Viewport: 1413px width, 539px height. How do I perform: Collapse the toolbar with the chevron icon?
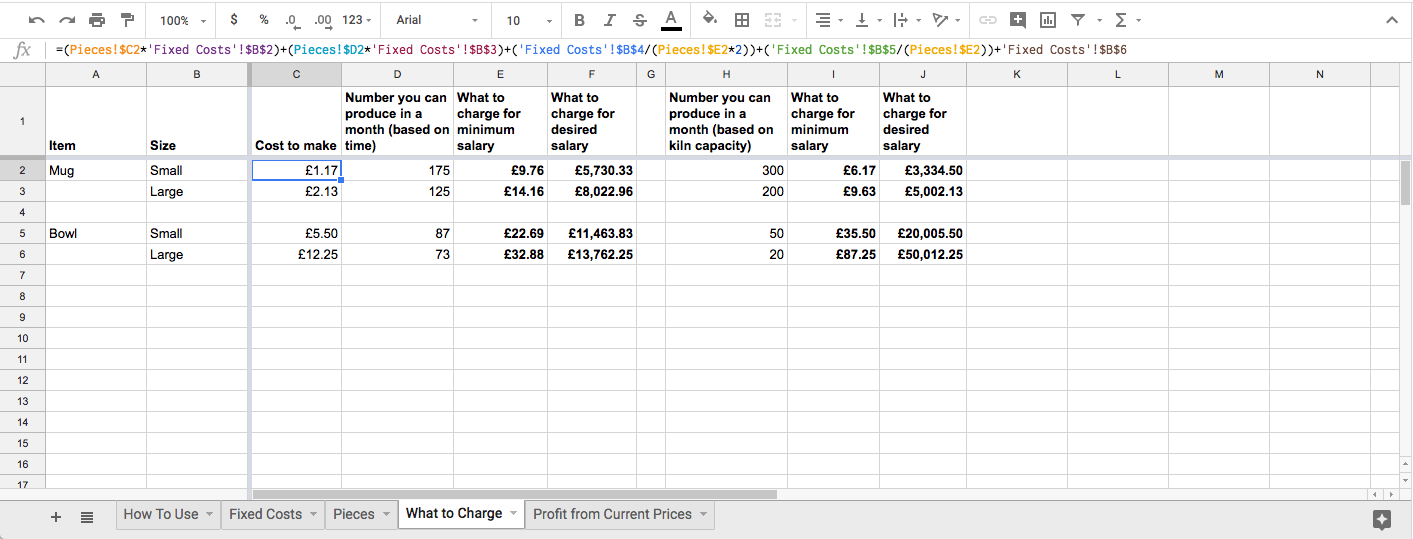1392,20
